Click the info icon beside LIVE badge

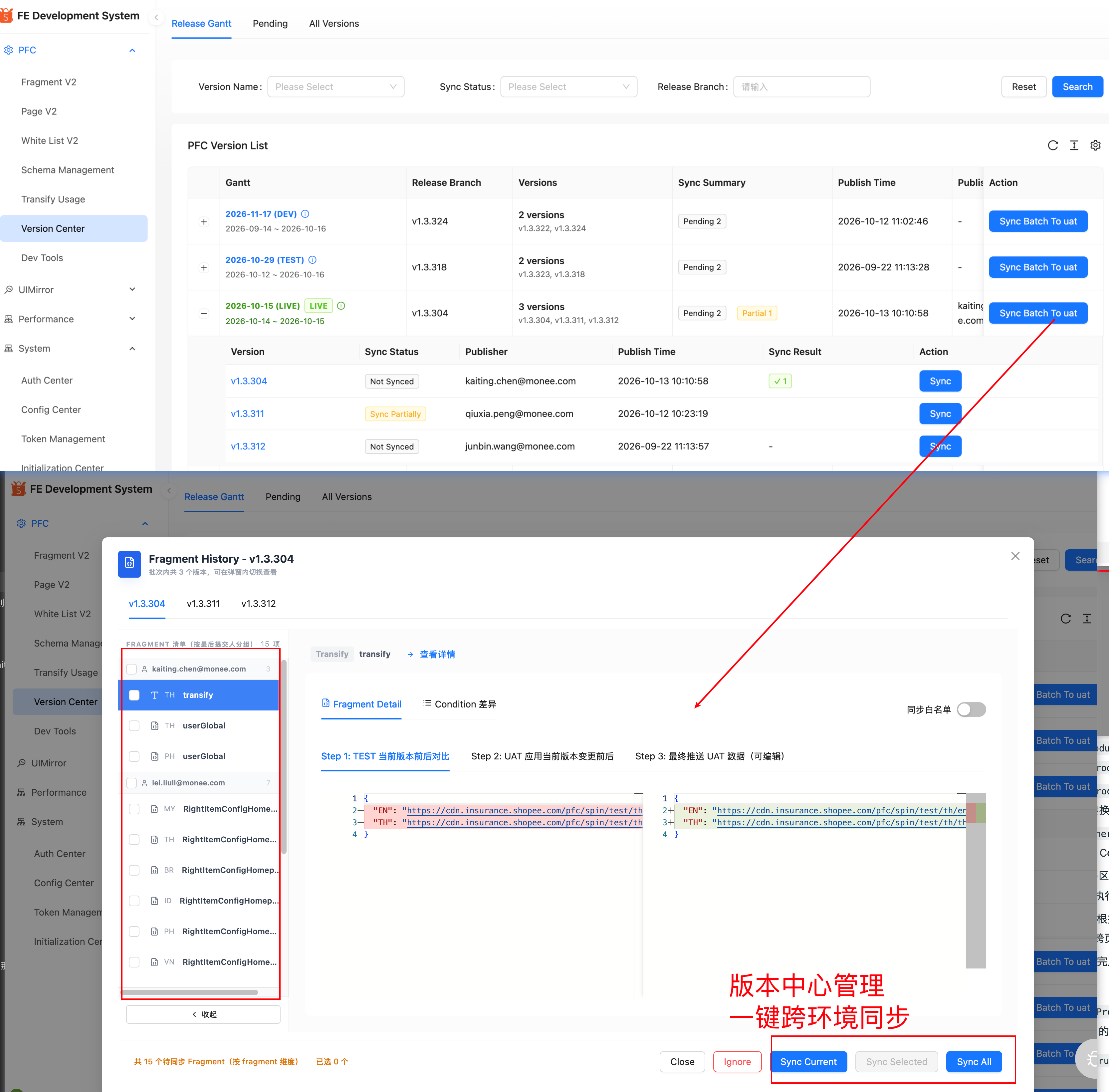(341, 306)
